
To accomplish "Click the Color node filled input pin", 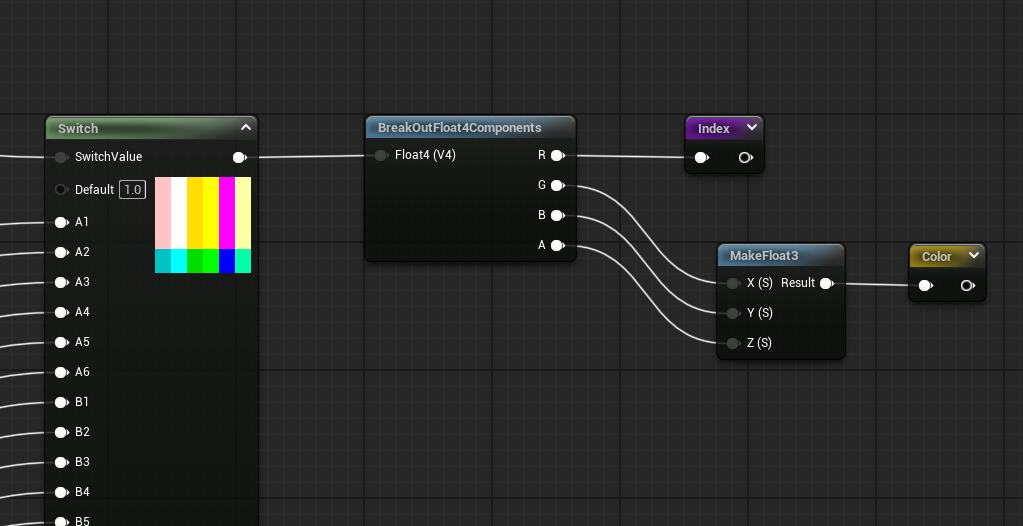I will coord(926,285).
